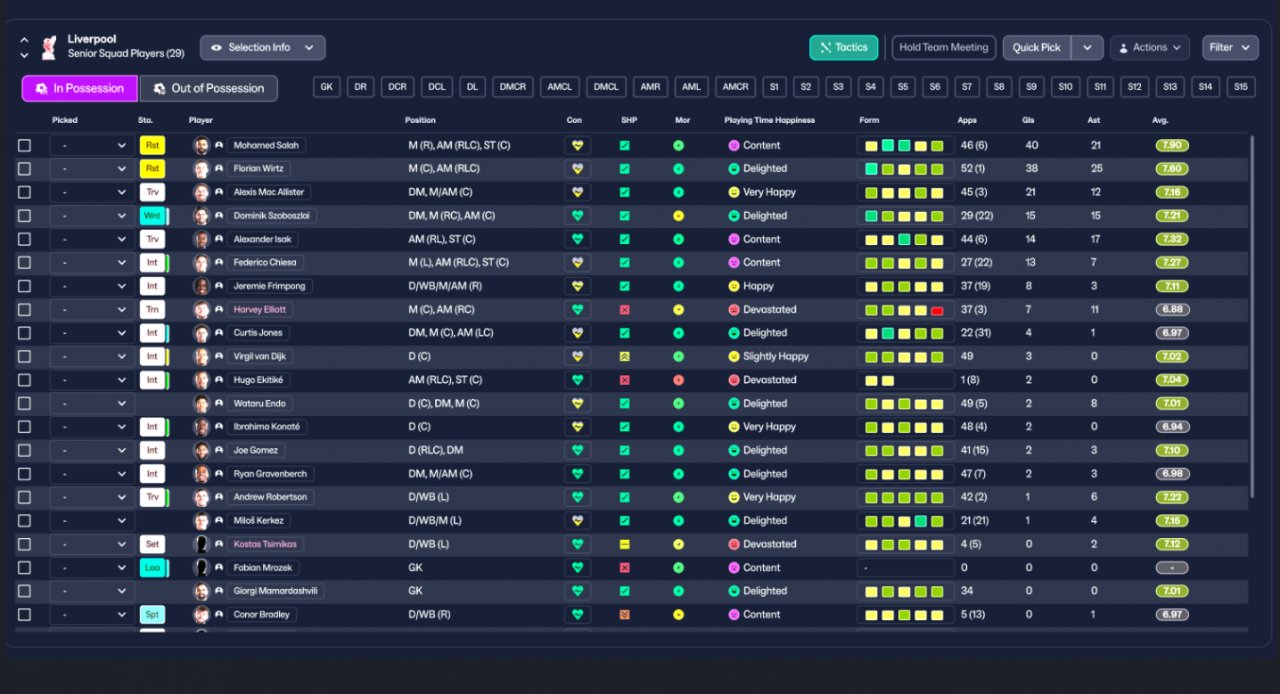Screen dimensions: 1280x694
Task: Tick the checkbox for Harvey Elliott
Action: tap(24, 310)
